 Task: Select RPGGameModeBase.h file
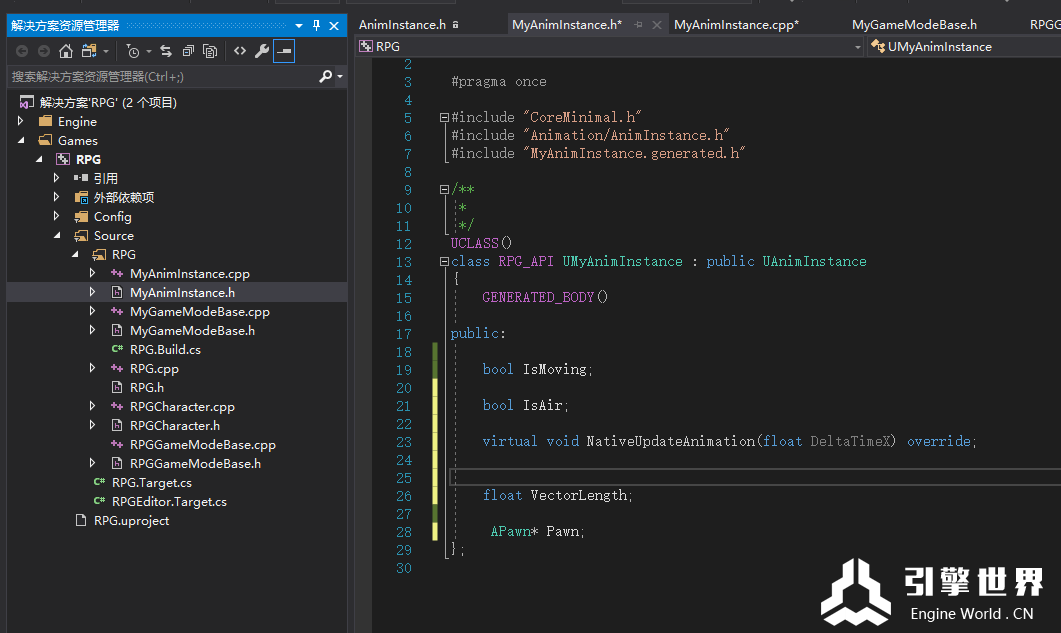click(x=195, y=463)
